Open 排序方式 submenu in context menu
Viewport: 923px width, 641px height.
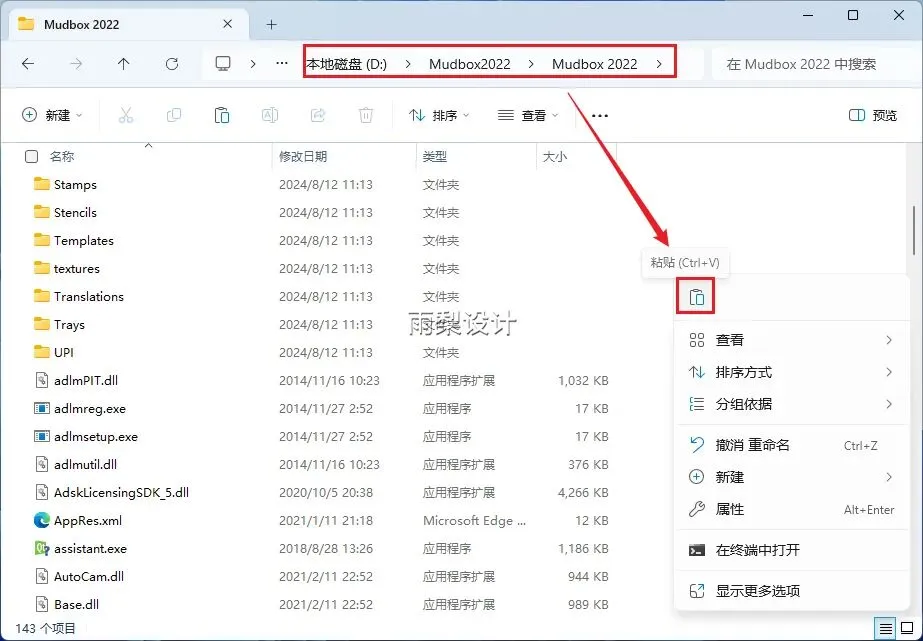[791, 372]
